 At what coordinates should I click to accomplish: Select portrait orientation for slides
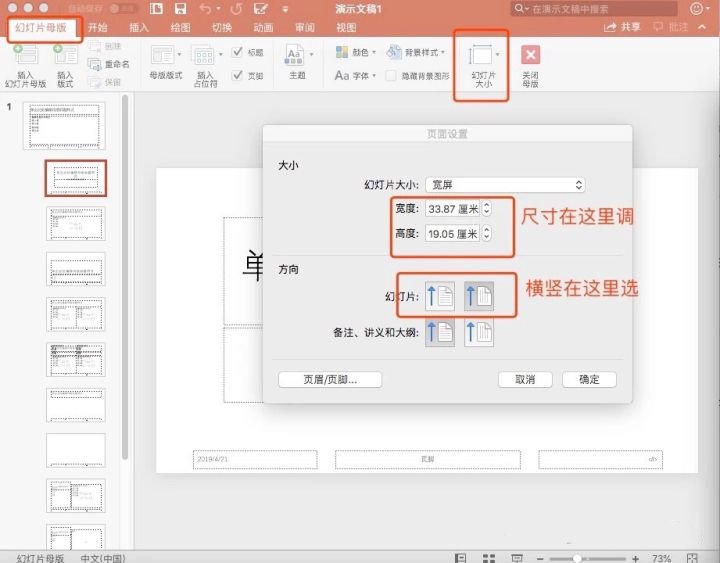(x=441, y=295)
